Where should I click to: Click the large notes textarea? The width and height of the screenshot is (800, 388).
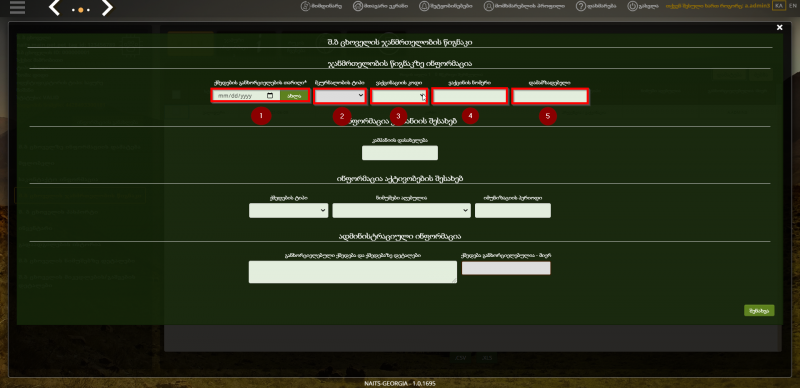[353, 272]
